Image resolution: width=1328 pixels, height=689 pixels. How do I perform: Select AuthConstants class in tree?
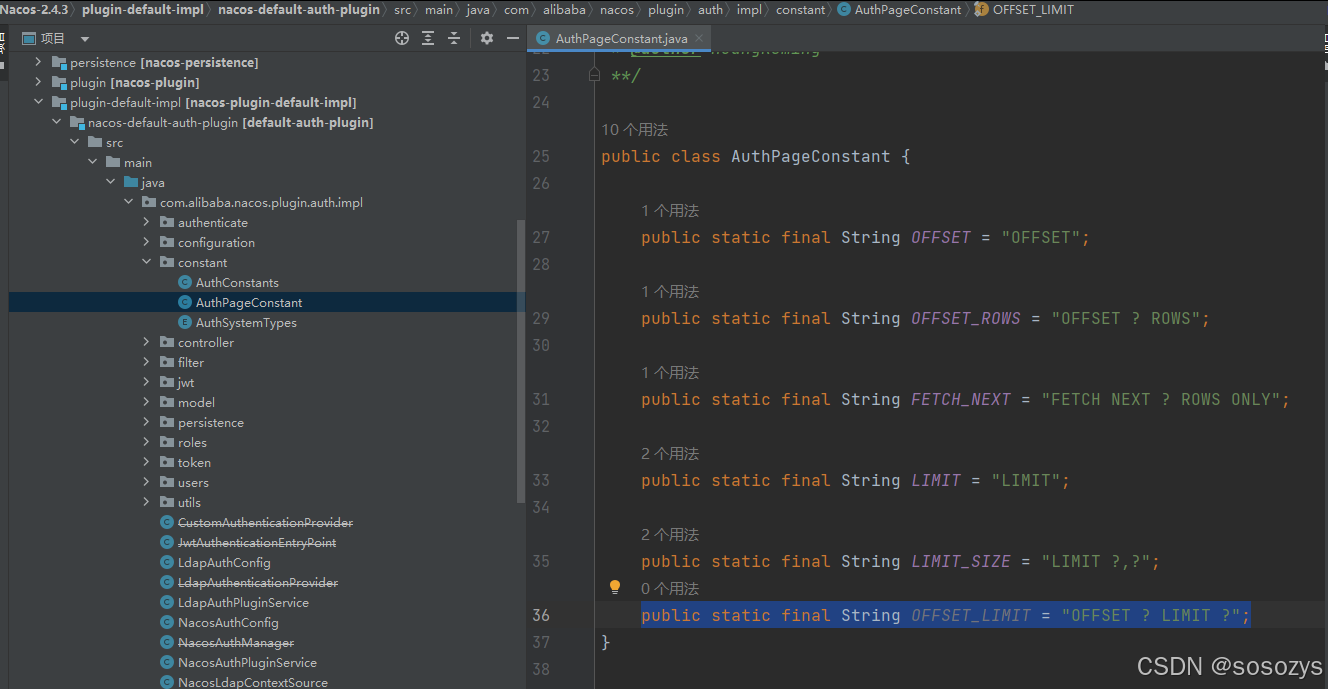click(237, 282)
